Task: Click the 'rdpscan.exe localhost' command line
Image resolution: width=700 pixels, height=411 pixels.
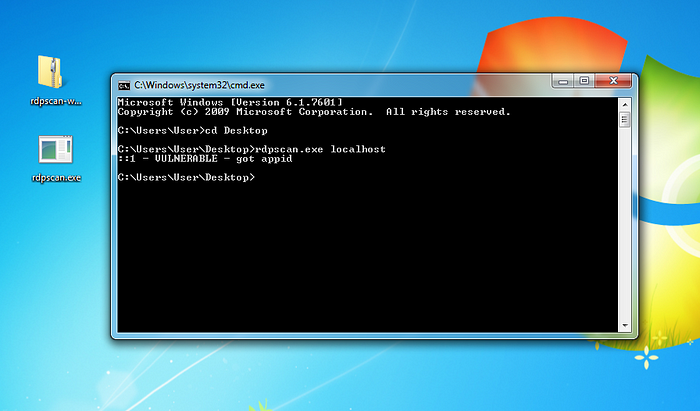Action: click(x=251, y=149)
